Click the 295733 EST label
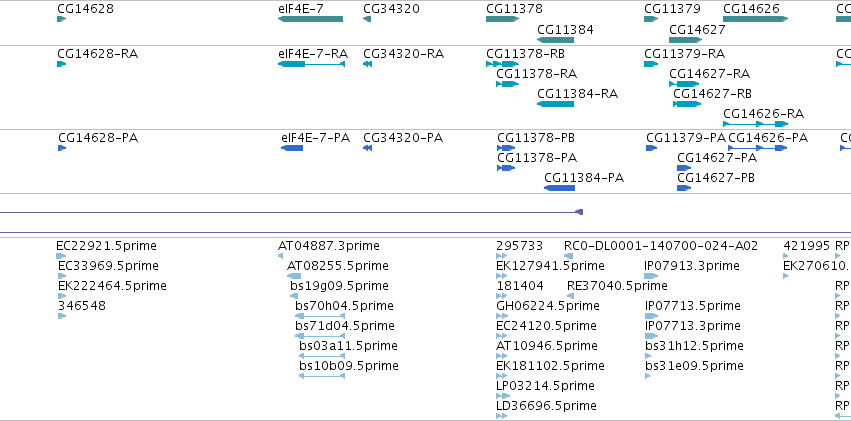The width and height of the screenshot is (851, 421). 519,246
